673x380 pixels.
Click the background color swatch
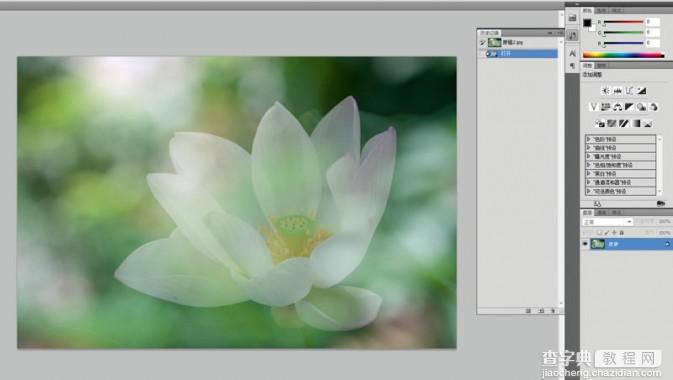[x=593, y=29]
